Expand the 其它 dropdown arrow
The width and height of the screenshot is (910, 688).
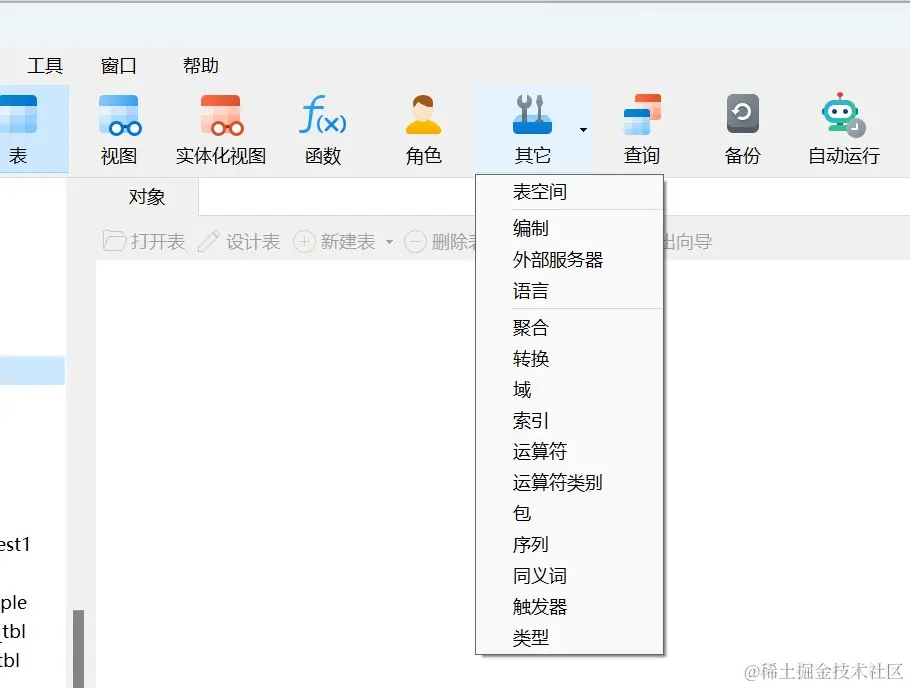(x=583, y=130)
